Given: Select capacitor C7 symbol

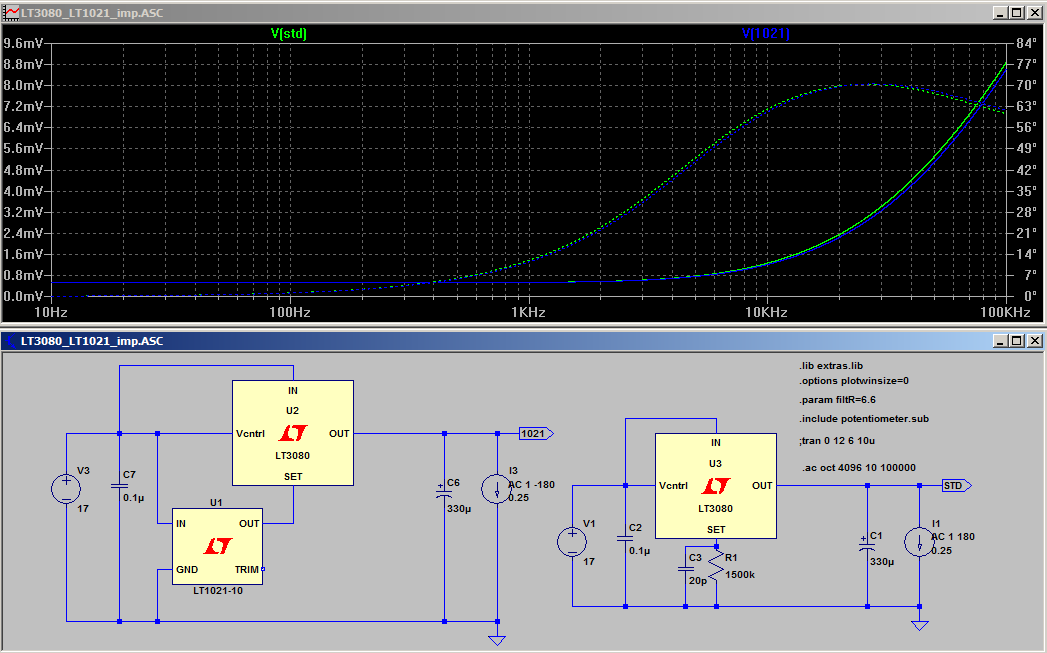Looking at the screenshot, I should [x=120, y=485].
